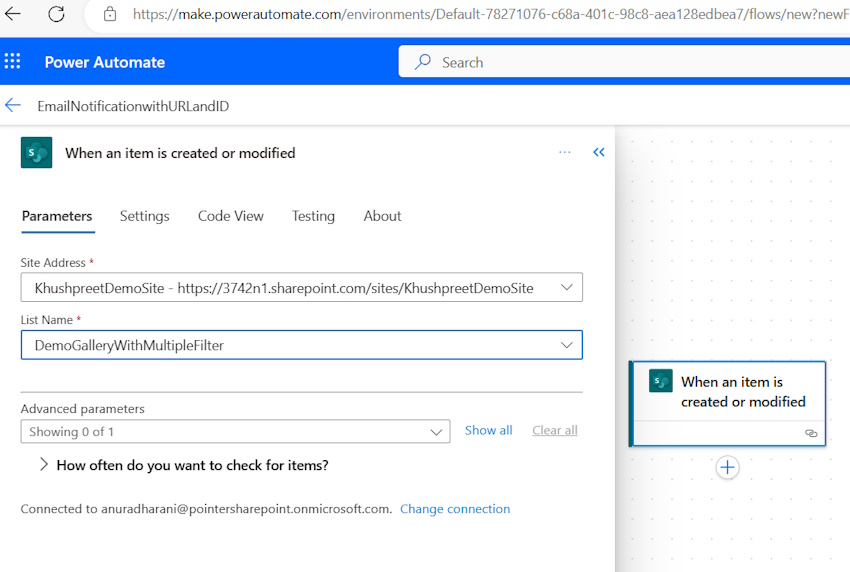Click the Change connection link
The width and height of the screenshot is (850, 572).
(x=455, y=509)
